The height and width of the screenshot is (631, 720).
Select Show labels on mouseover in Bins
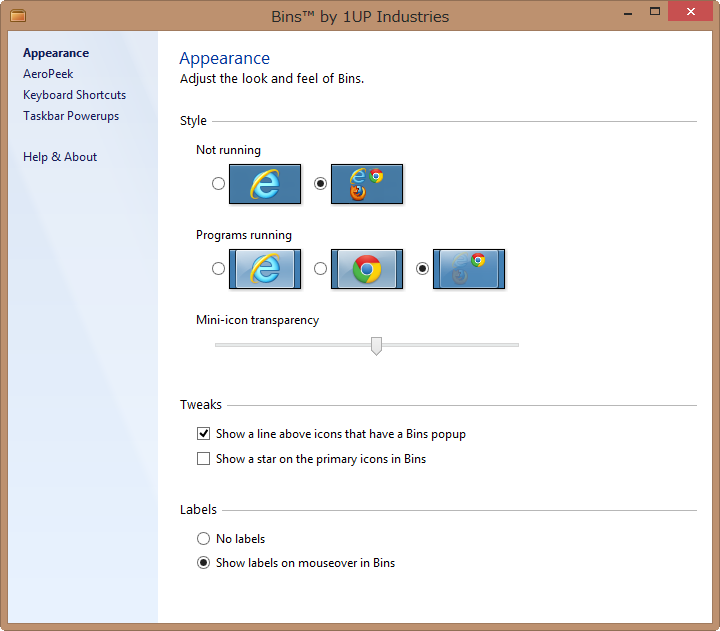pyautogui.click(x=203, y=563)
